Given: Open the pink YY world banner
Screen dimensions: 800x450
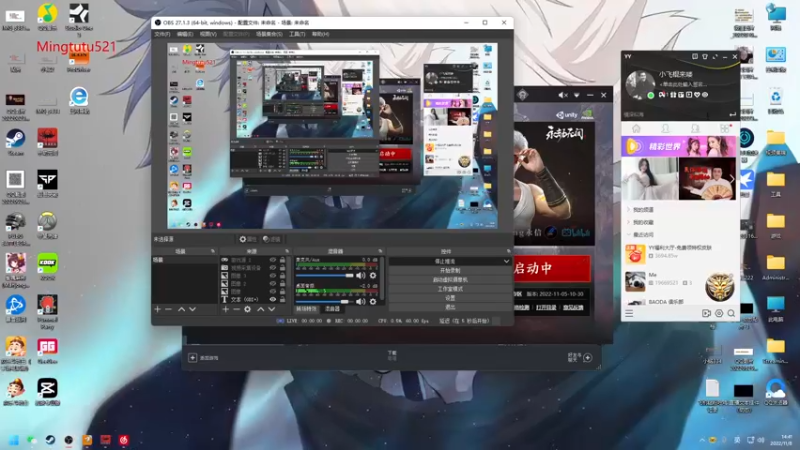Looking at the screenshot, I should [678, 146].
